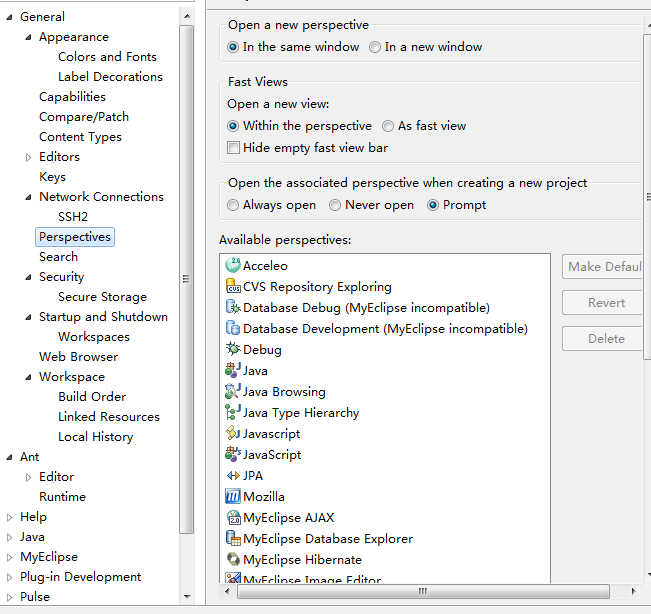Select Never open radio button

[335, 205]
